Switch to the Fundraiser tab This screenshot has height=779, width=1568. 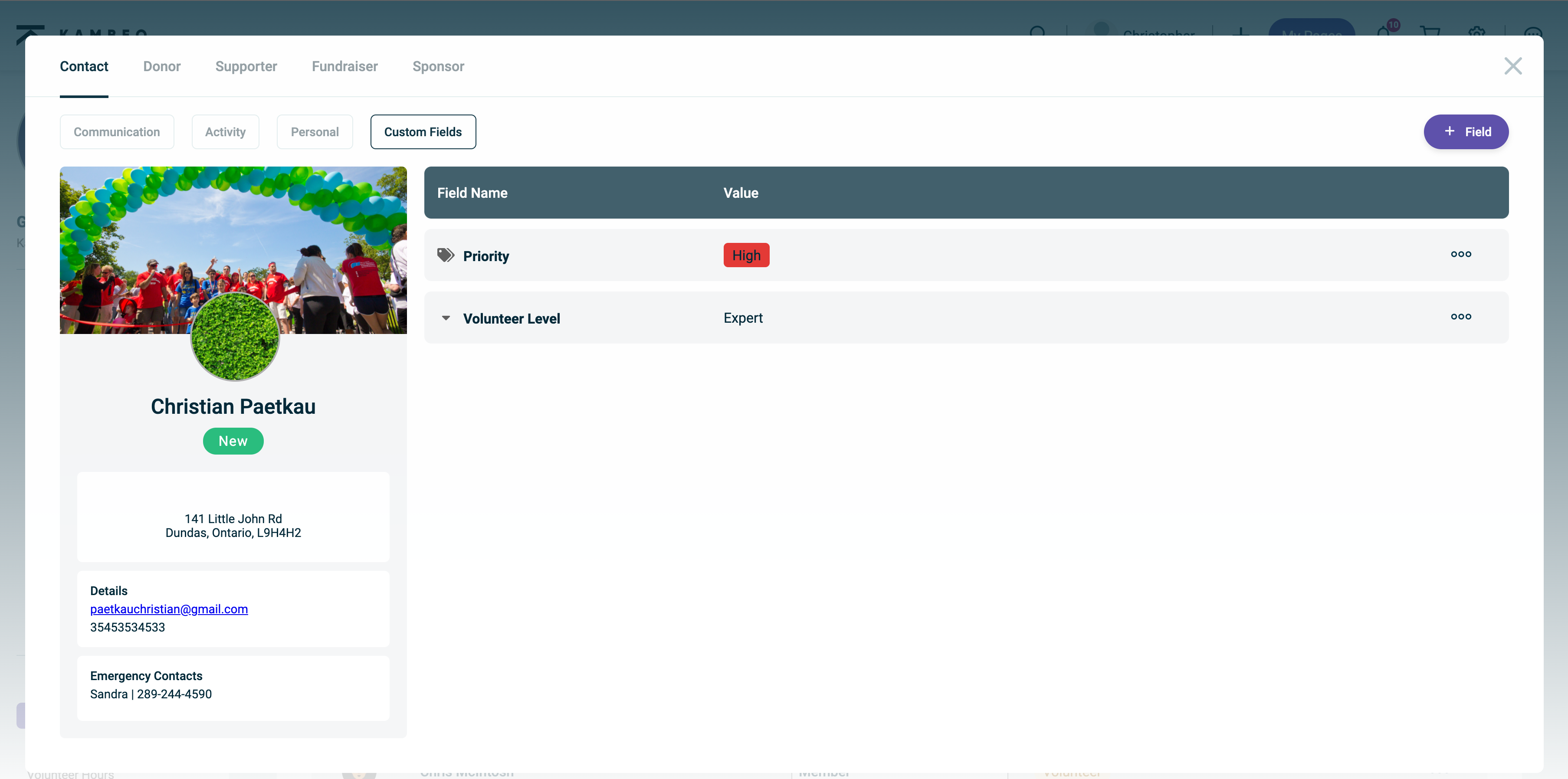(x=344, y=66)
